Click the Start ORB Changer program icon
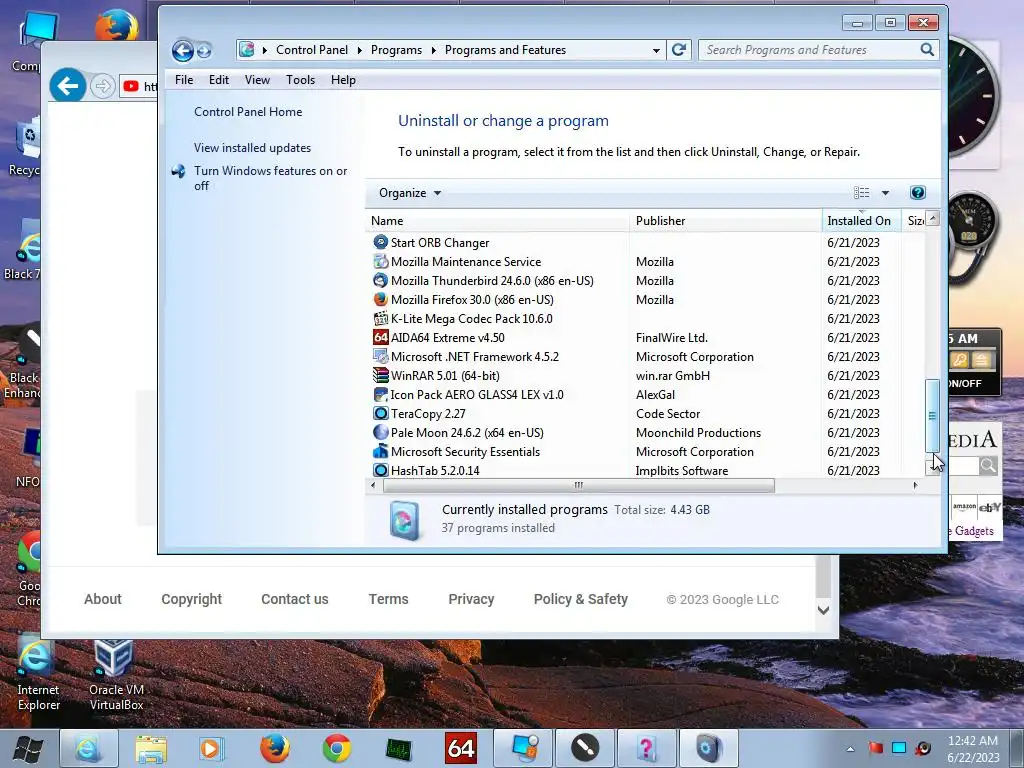The width and height of the screenshot is (1024, 768). (380, 242)
